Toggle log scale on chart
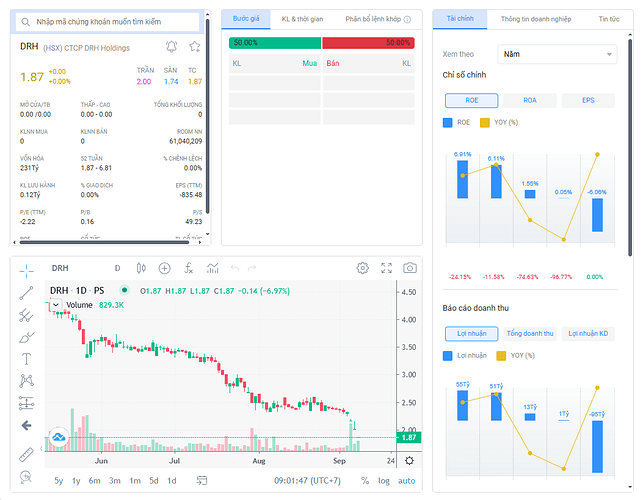 coord(384,480)
